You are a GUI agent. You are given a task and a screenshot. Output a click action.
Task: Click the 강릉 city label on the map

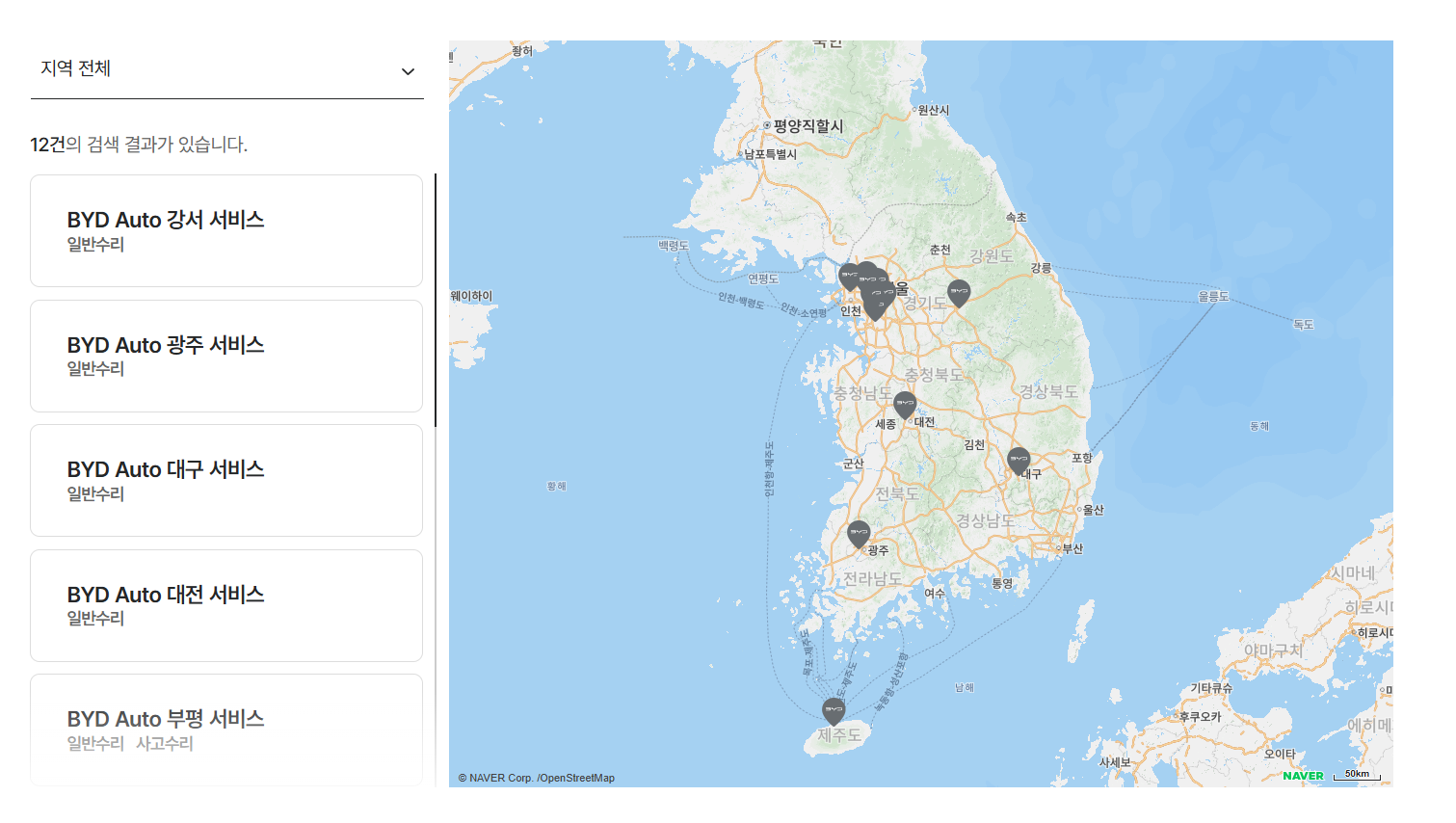pos(1041,268)
